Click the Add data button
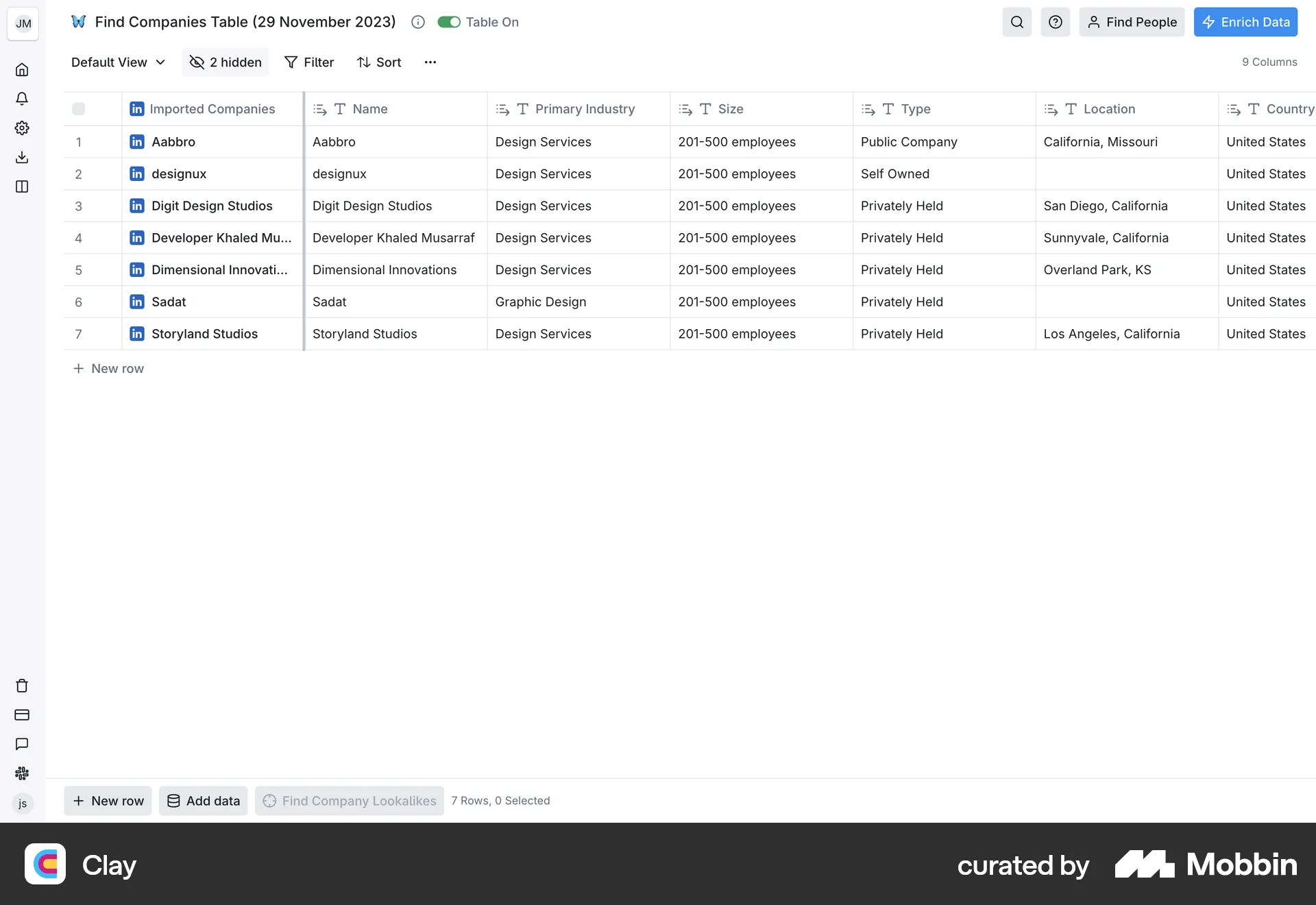The image size is (1316, 905). [204, 801]
